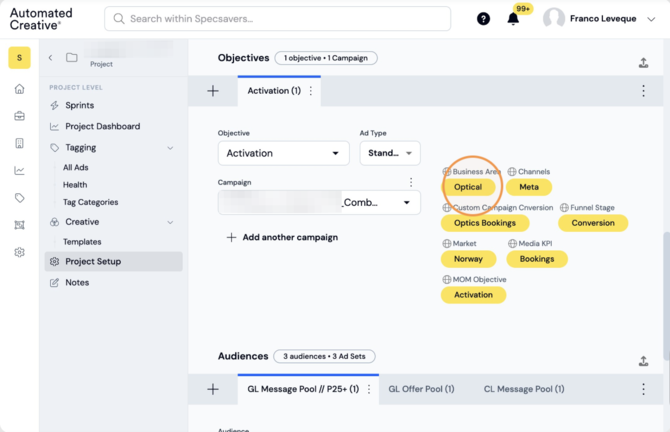
Task: Go back using the left chevron
Action: (x=50, y=58)
